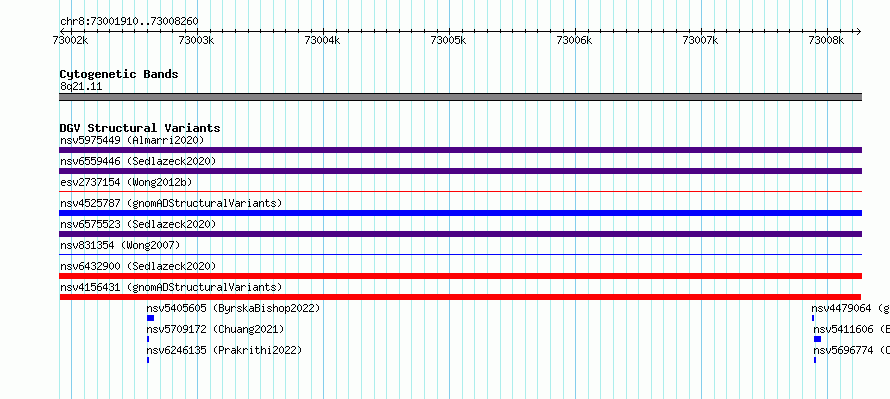Click the 73007k ruler position
The image size is (890, 399).
pyautogui.click(x=700, y=40)
